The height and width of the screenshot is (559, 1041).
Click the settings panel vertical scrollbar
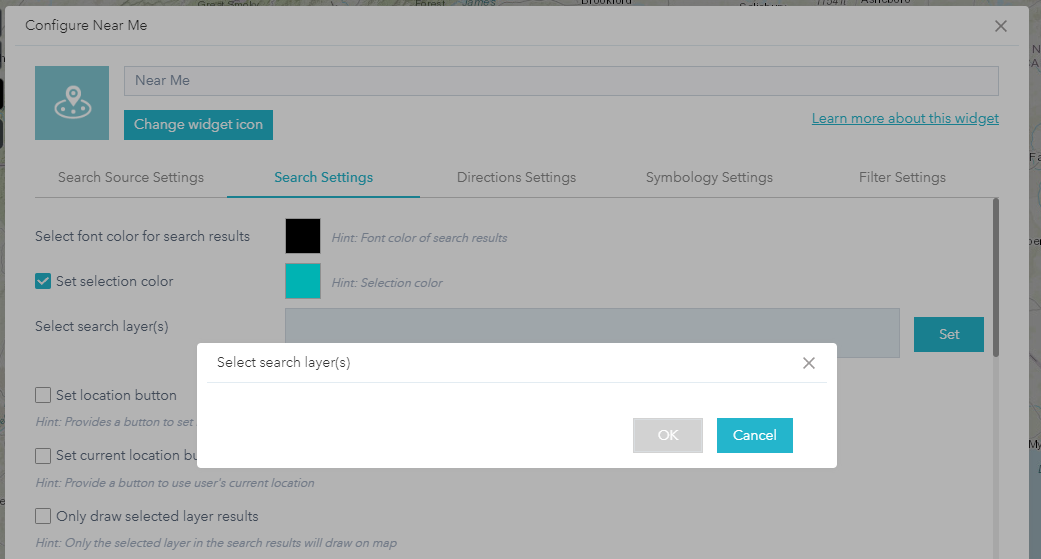996,278
